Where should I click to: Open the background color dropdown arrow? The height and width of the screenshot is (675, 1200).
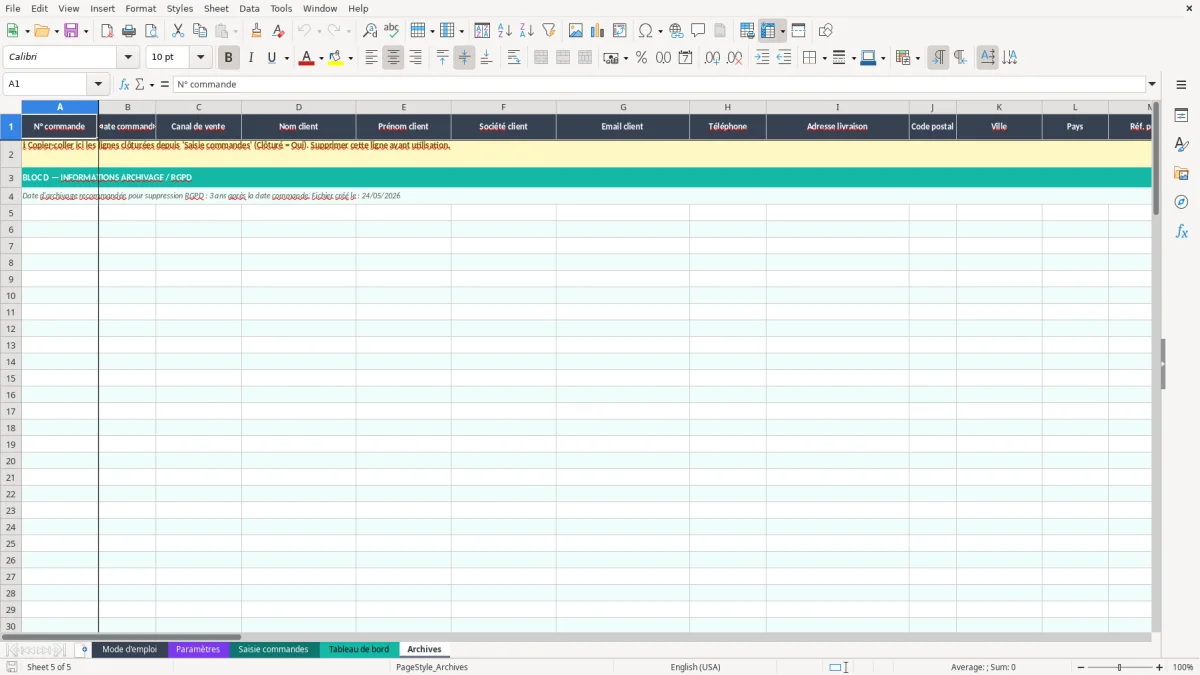point(350,58)
